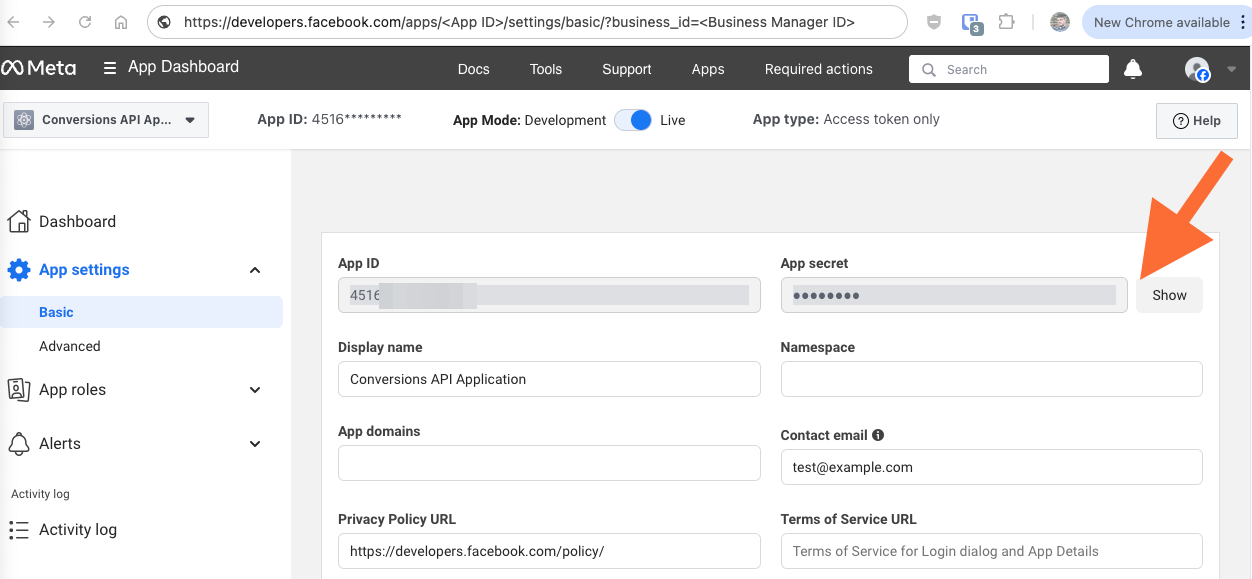Image resolution: width=1252 pixels, height=579 pixels.
Task: Click the Dashboard label in sidebar
Action: [x=77, y=221]
